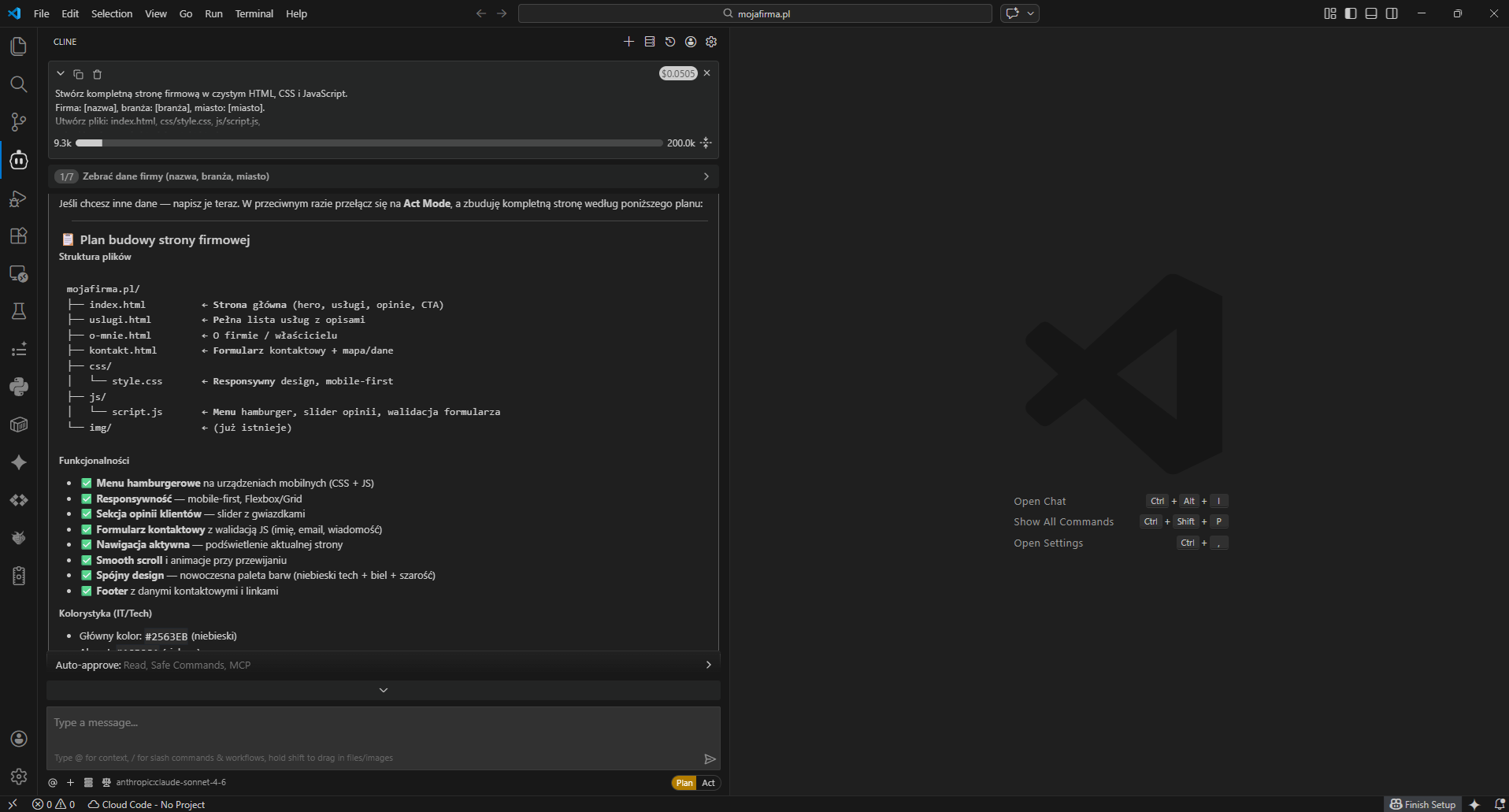This screenshot has height=812, width=1509.
Task: Select the Python view in the activity bar
Action: 18,387
